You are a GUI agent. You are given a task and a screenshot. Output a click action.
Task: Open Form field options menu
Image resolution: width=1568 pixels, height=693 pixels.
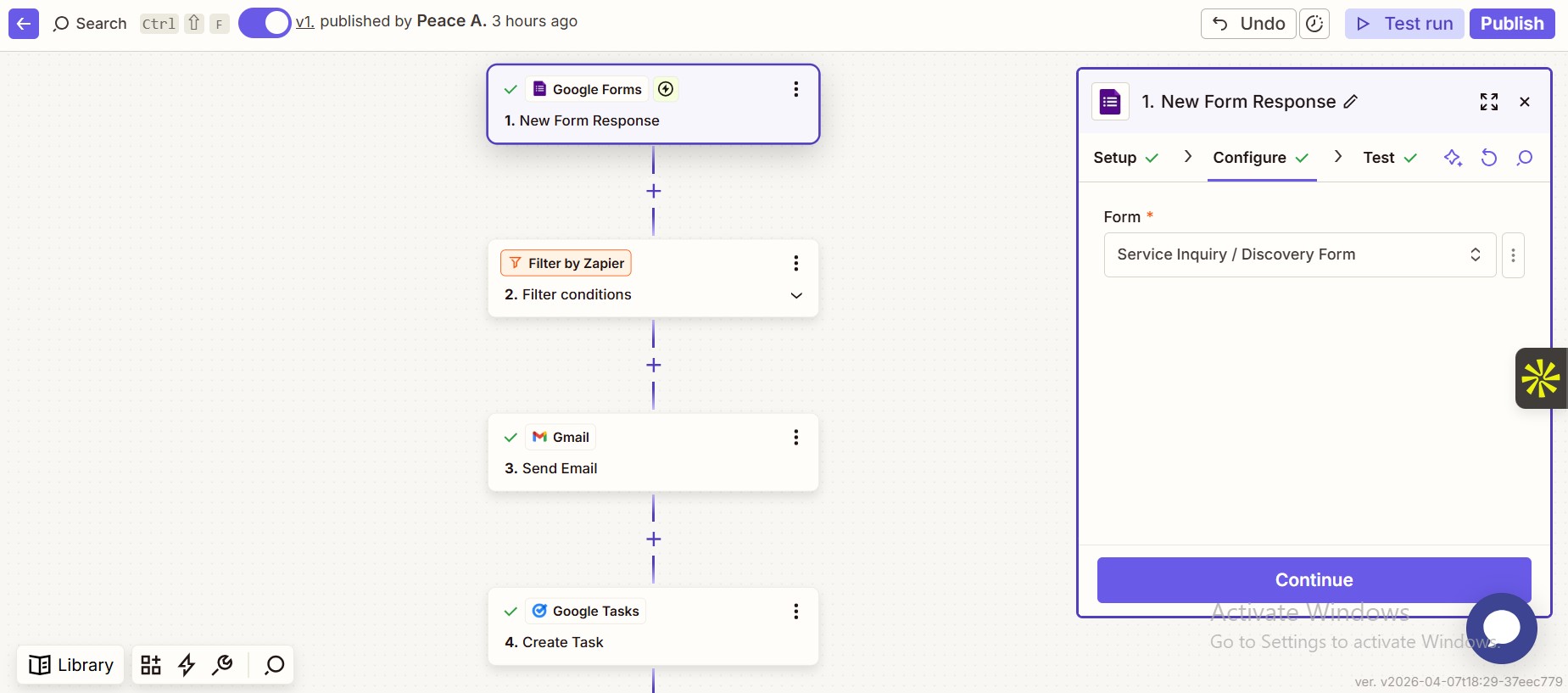1513,254
